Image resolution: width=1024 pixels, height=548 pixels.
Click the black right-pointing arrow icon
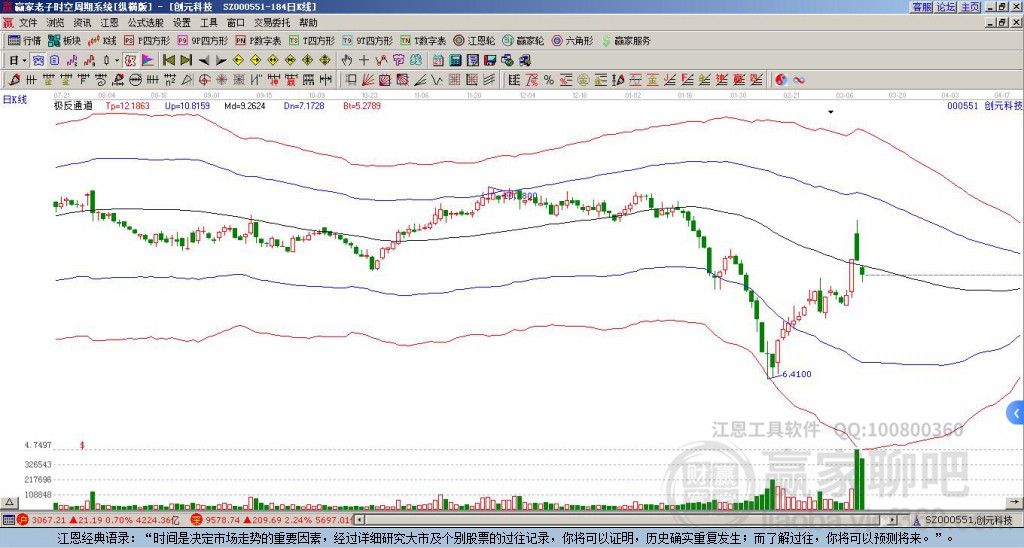221,61
